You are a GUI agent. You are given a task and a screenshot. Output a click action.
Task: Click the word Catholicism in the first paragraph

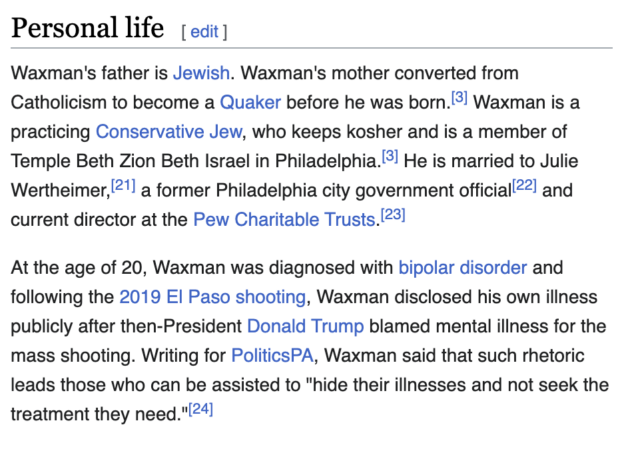coord(59,103)
